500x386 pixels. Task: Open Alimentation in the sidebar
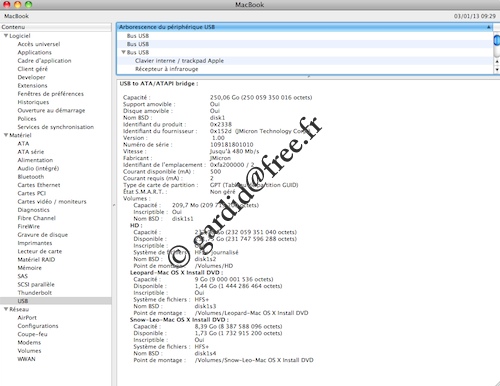(x=35, y=160)
